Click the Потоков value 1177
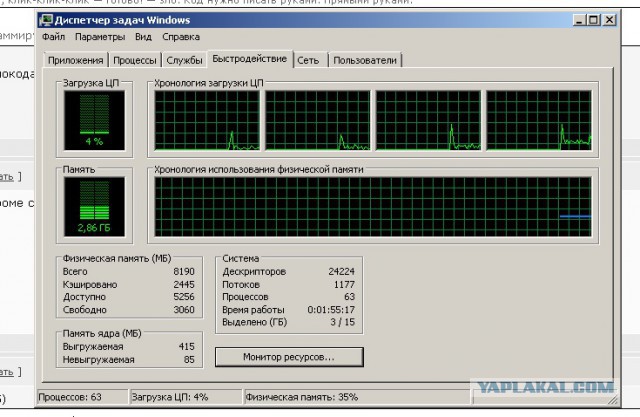Screen dimensions: 640x417 pyautogui.click(x=344, y=284)
